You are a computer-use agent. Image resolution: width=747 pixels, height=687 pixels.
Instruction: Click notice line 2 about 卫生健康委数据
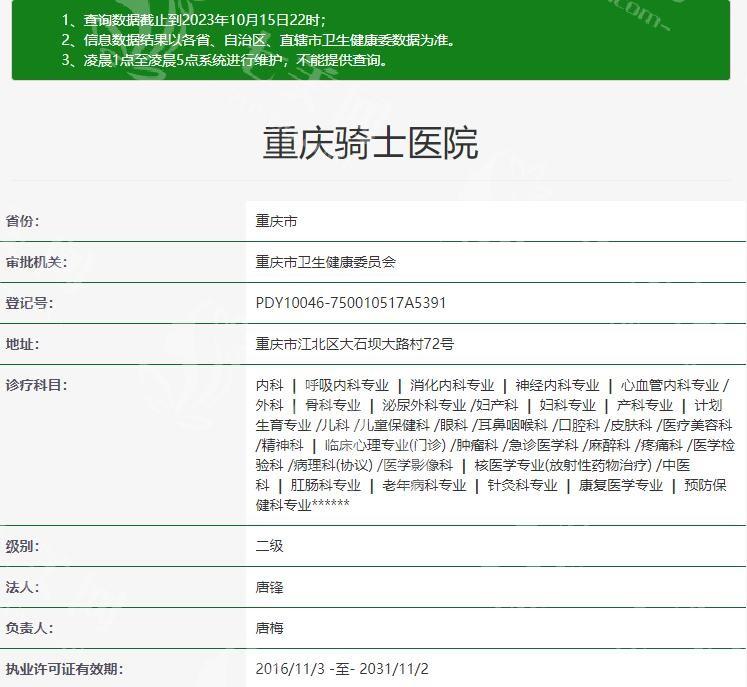[x=259, y=40]
